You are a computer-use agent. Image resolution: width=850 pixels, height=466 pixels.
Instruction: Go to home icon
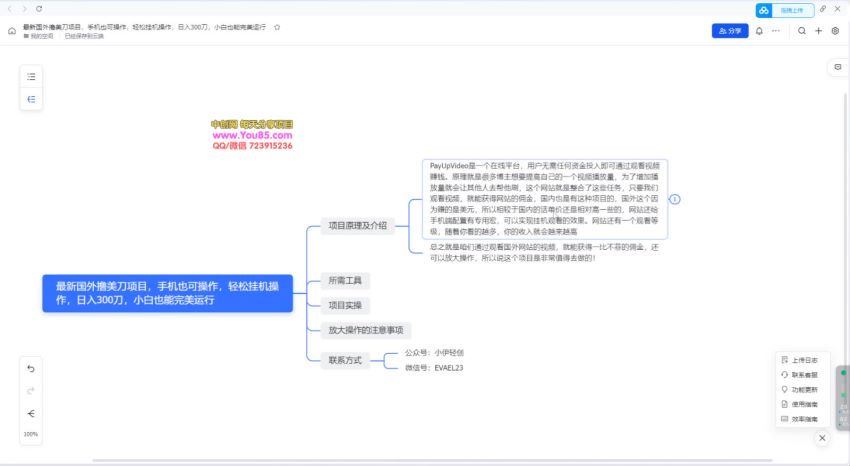point(12,31)
